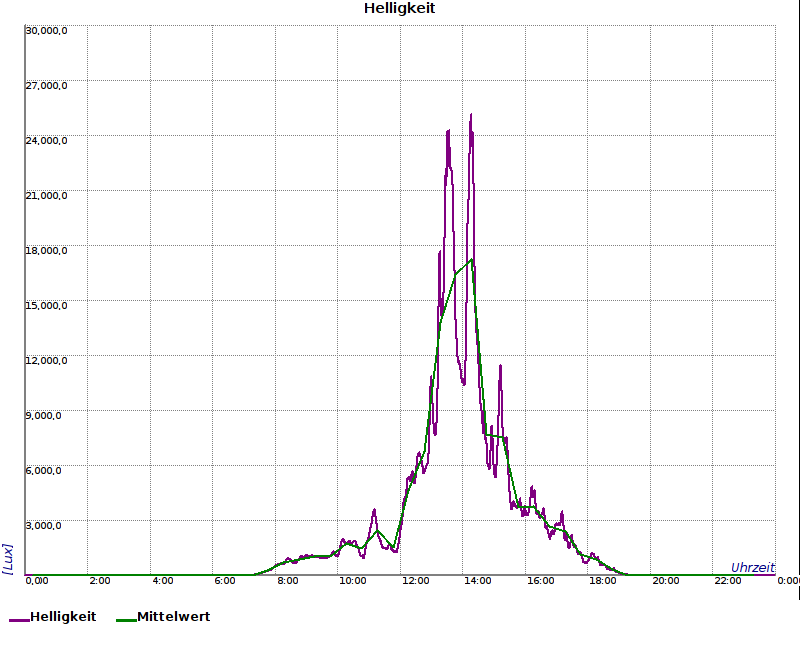Click the 16:00 time axis label
The width and height of the screenshot is (800, 650).
coord(540,581)
